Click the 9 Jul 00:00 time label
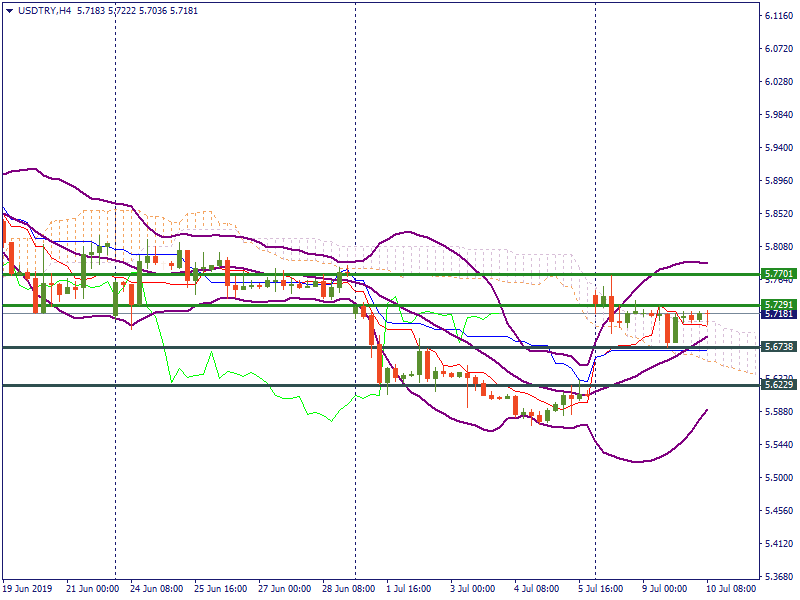 [x=665, y=589]
